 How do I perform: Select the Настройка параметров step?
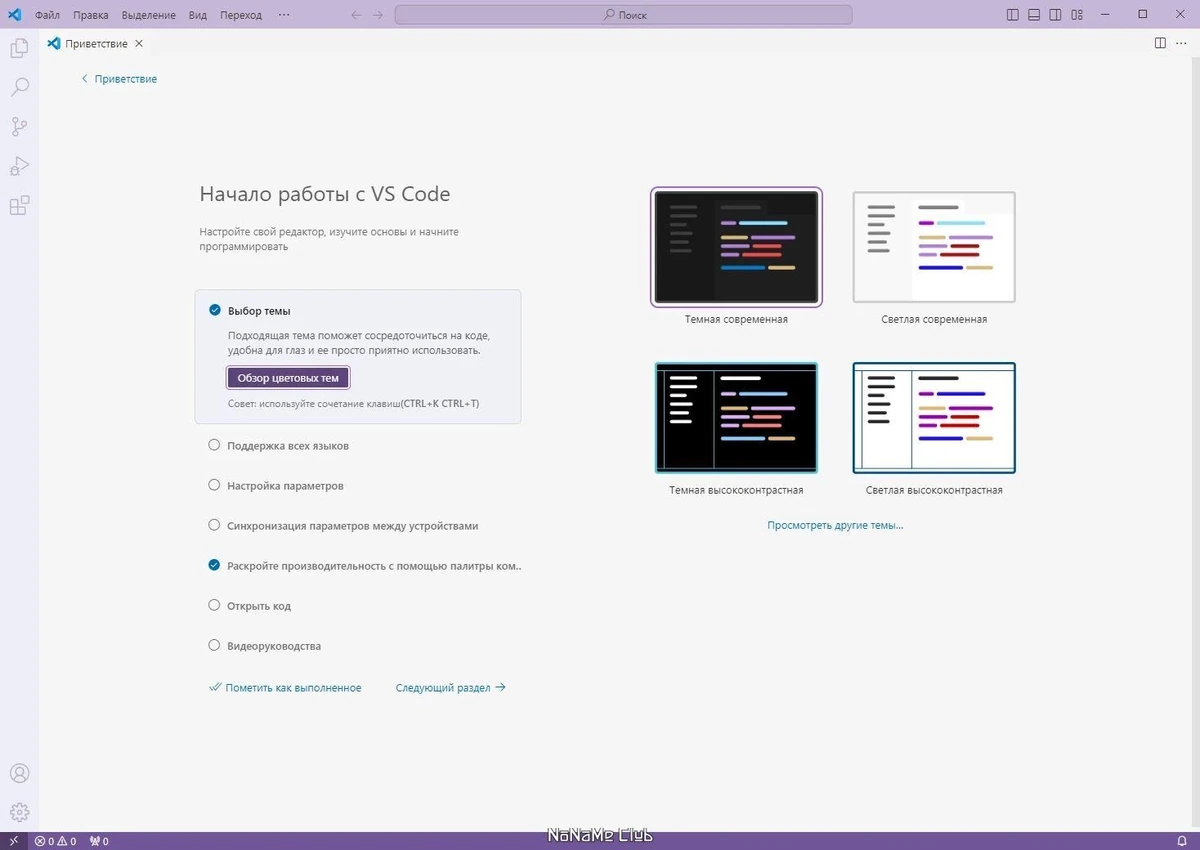click(x=275, y=485)
